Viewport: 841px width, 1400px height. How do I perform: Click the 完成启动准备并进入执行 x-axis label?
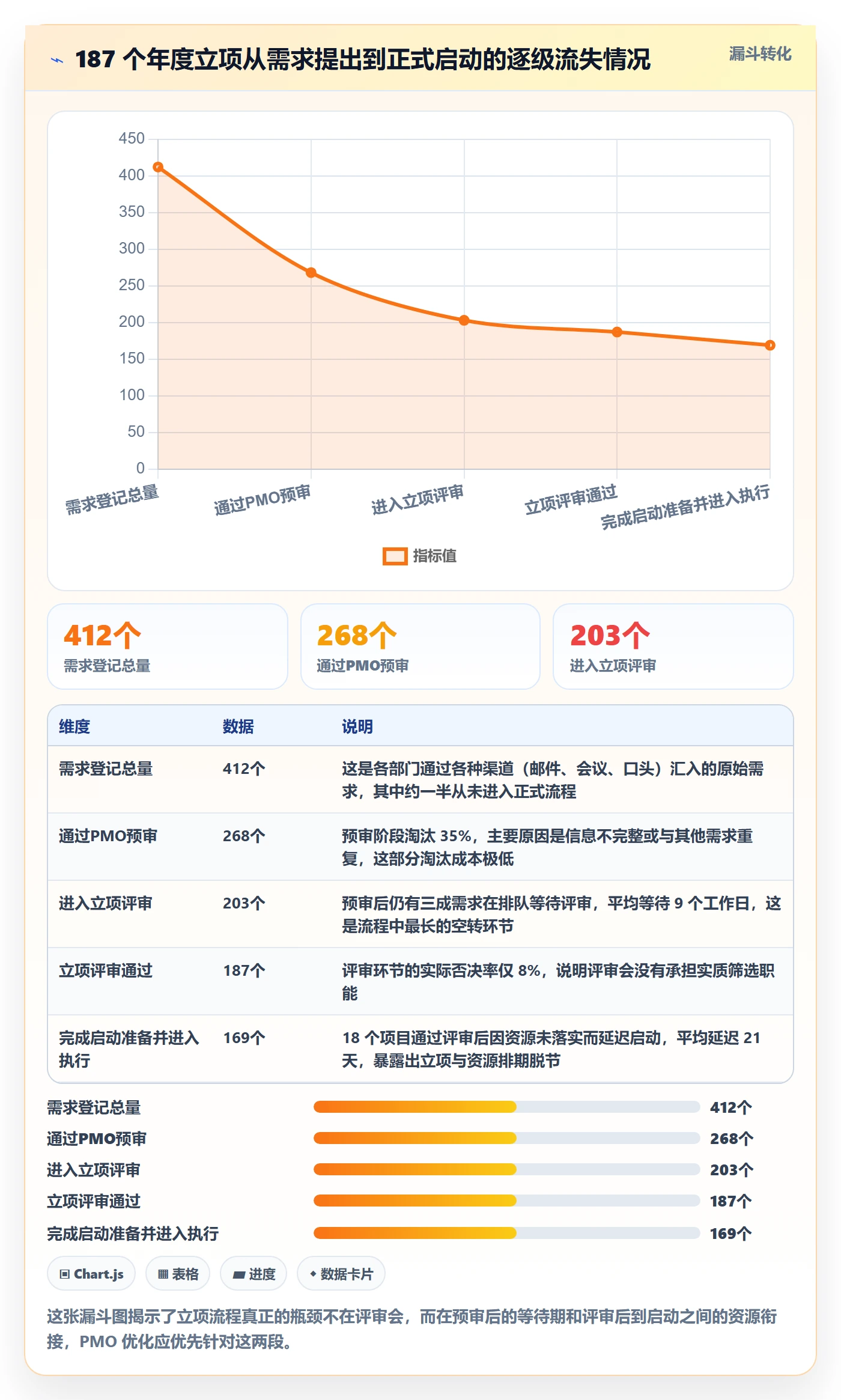(x=685, y=508)
